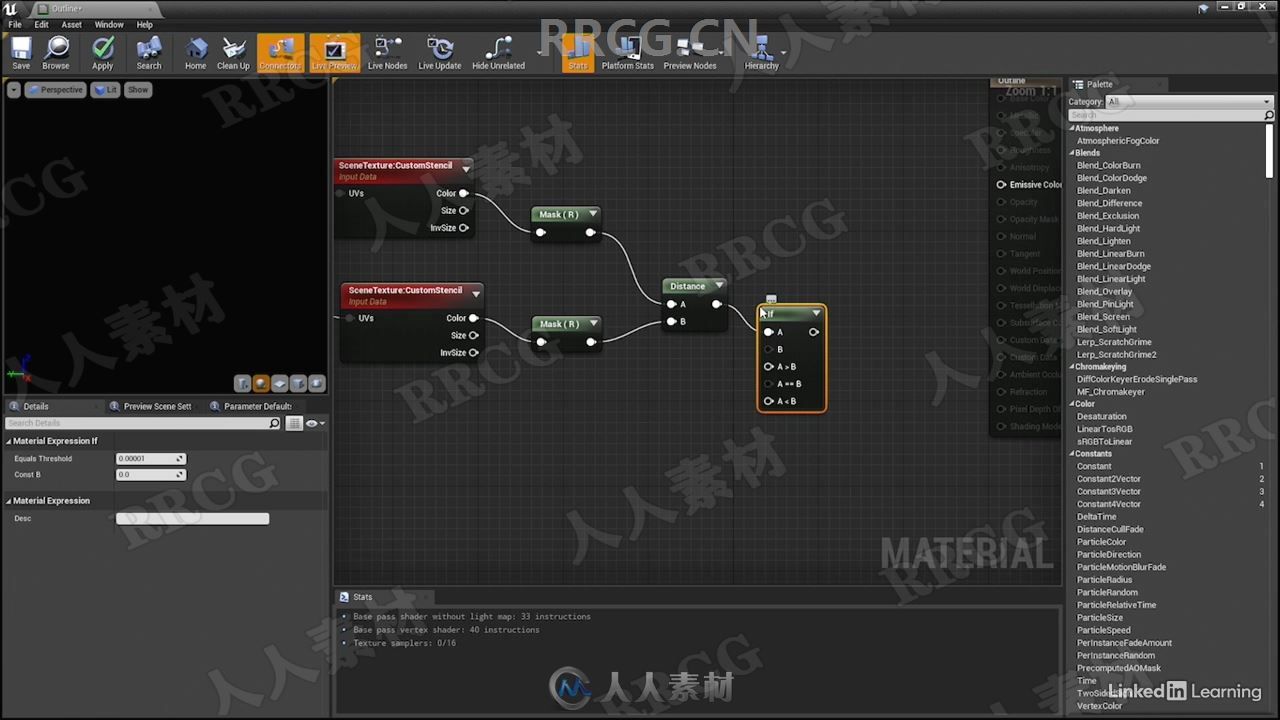The width and height of the screenshot is (1280, 720).
Task: Click the Distance node output pin
Action: pyautogui.click(x=716, y=304)
